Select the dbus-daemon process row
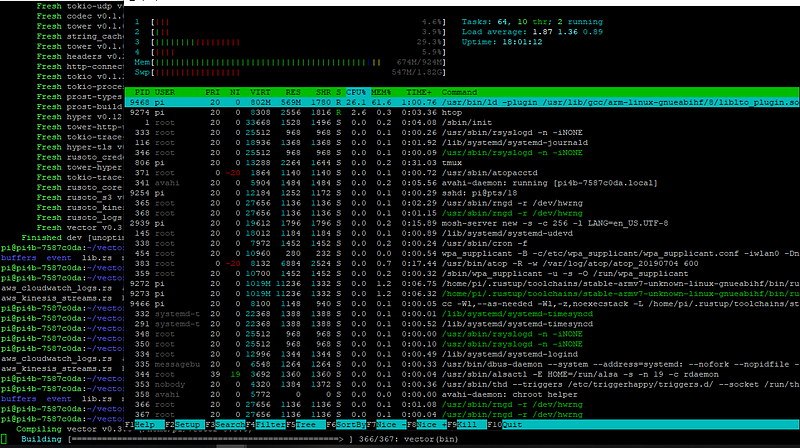Screen dimensions: 800x448 click(462, 364)
